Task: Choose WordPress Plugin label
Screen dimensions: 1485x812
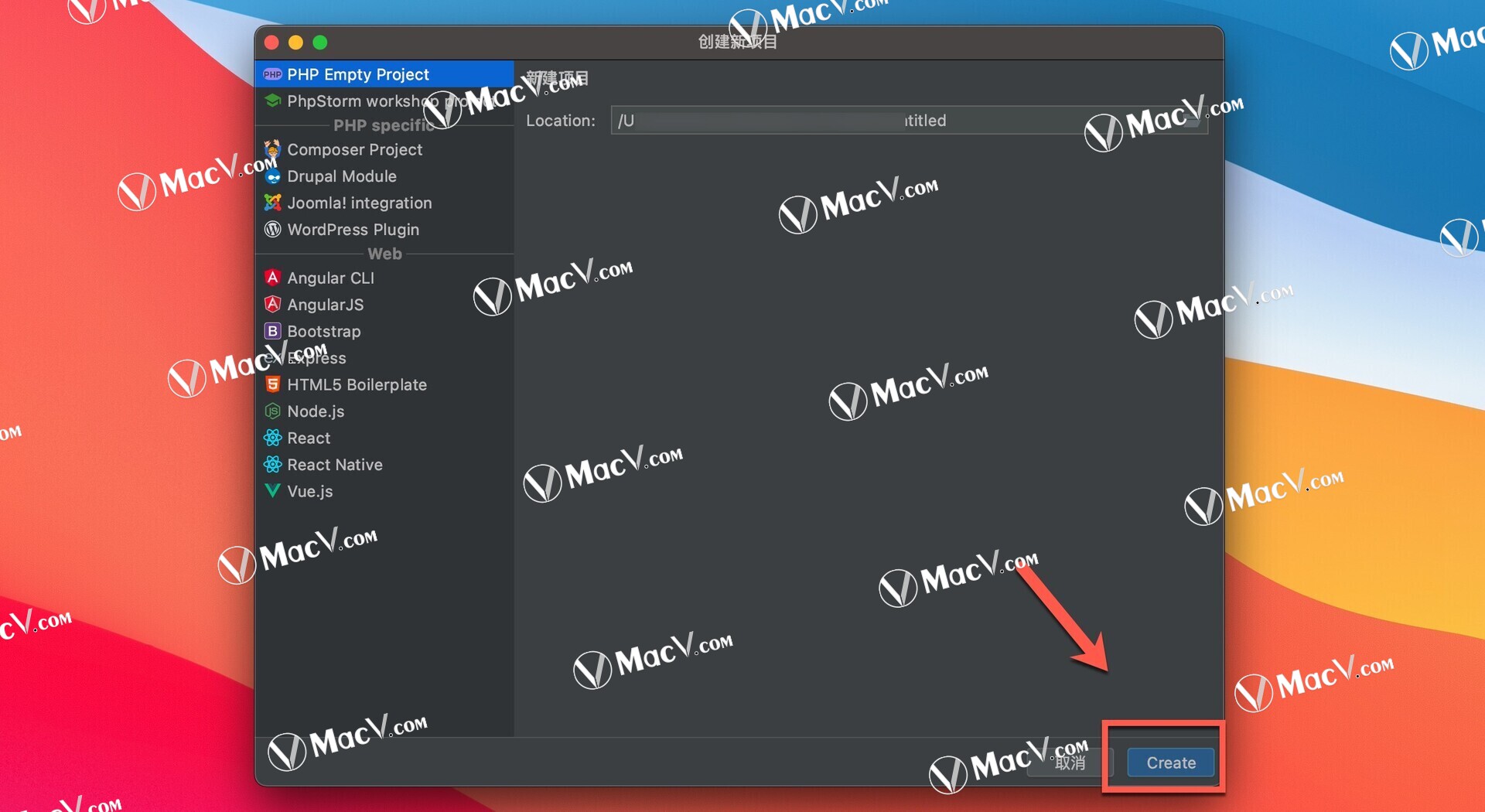Action: [x=353, y=230]
